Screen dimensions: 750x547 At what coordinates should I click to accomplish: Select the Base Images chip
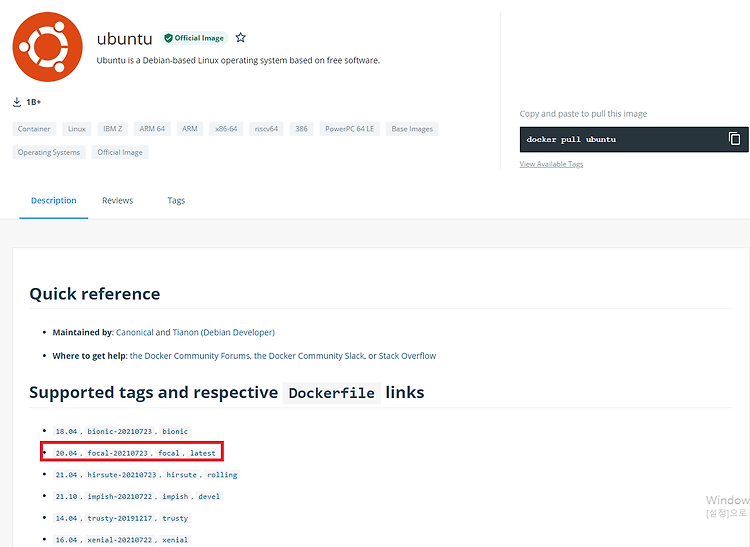click(412, 129)
